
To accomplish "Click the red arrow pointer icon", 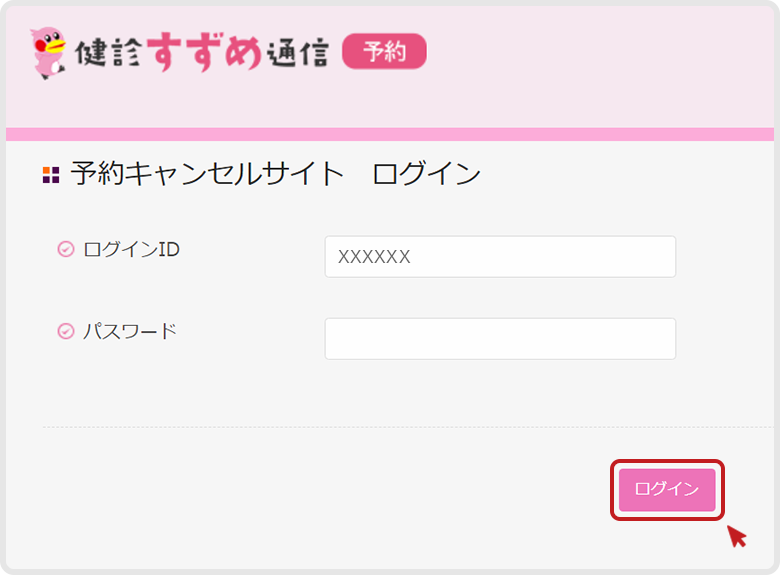I will [737, 537].
